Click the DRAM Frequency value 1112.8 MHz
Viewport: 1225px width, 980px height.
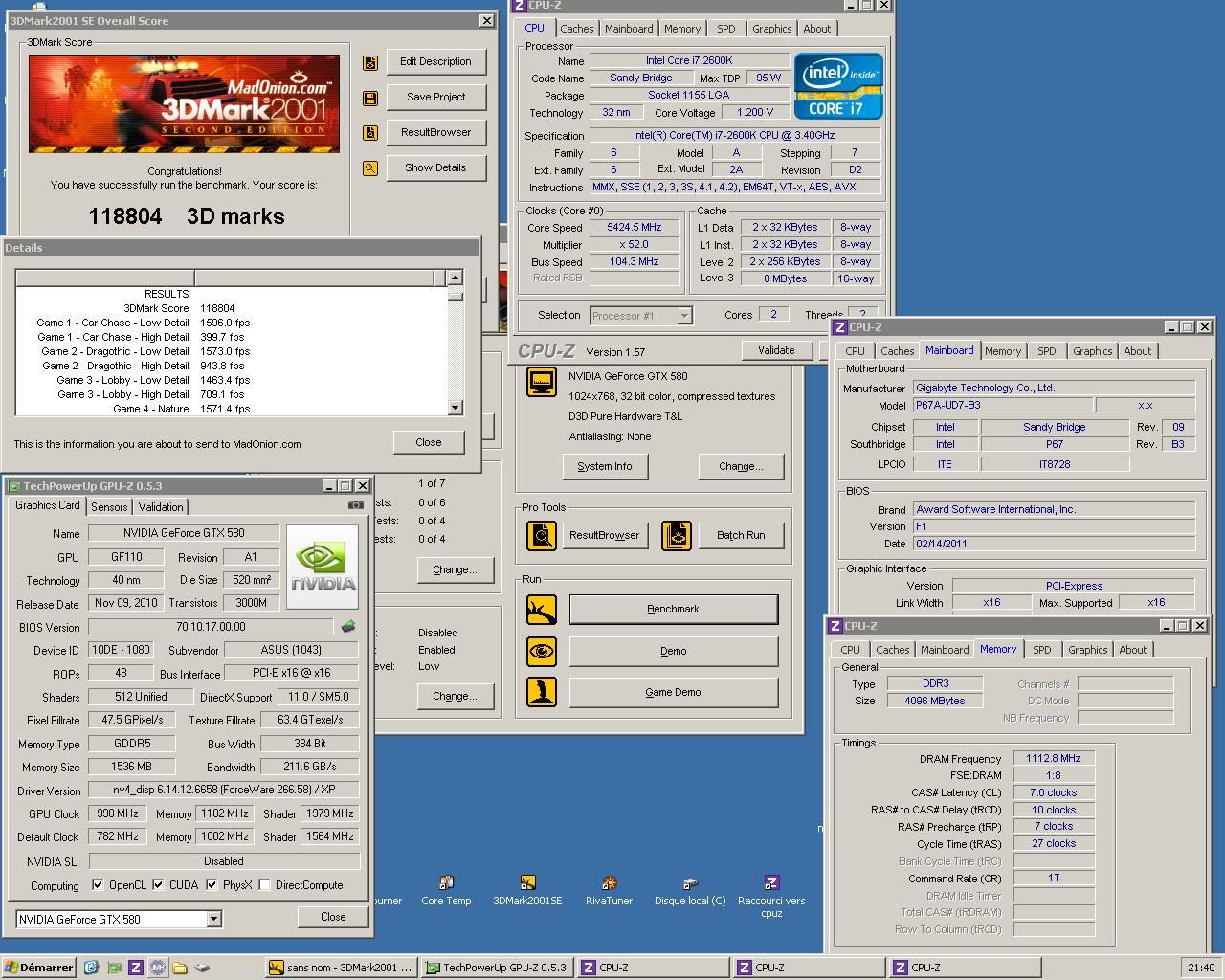coord(1054,759)
